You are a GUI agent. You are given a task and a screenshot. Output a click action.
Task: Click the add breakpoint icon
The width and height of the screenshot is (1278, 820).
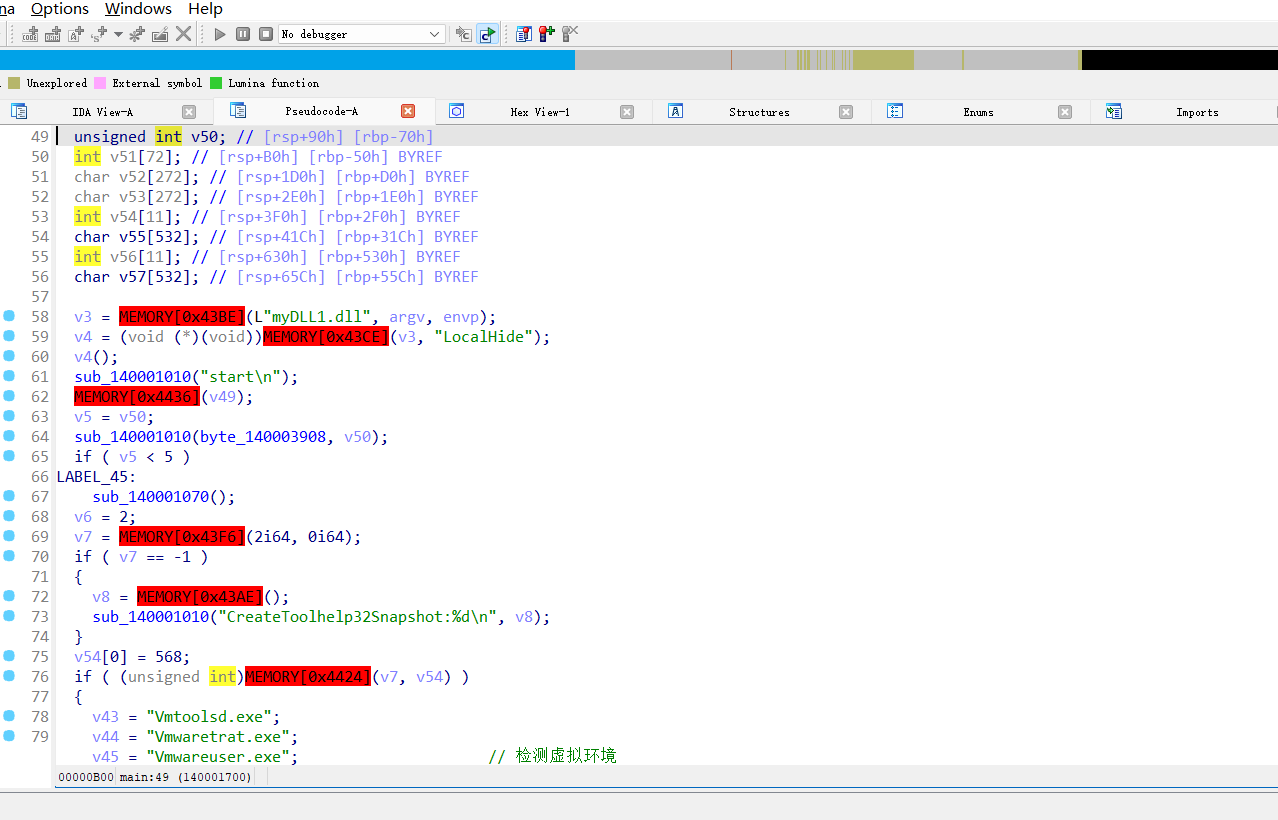[x=546, y=34]
